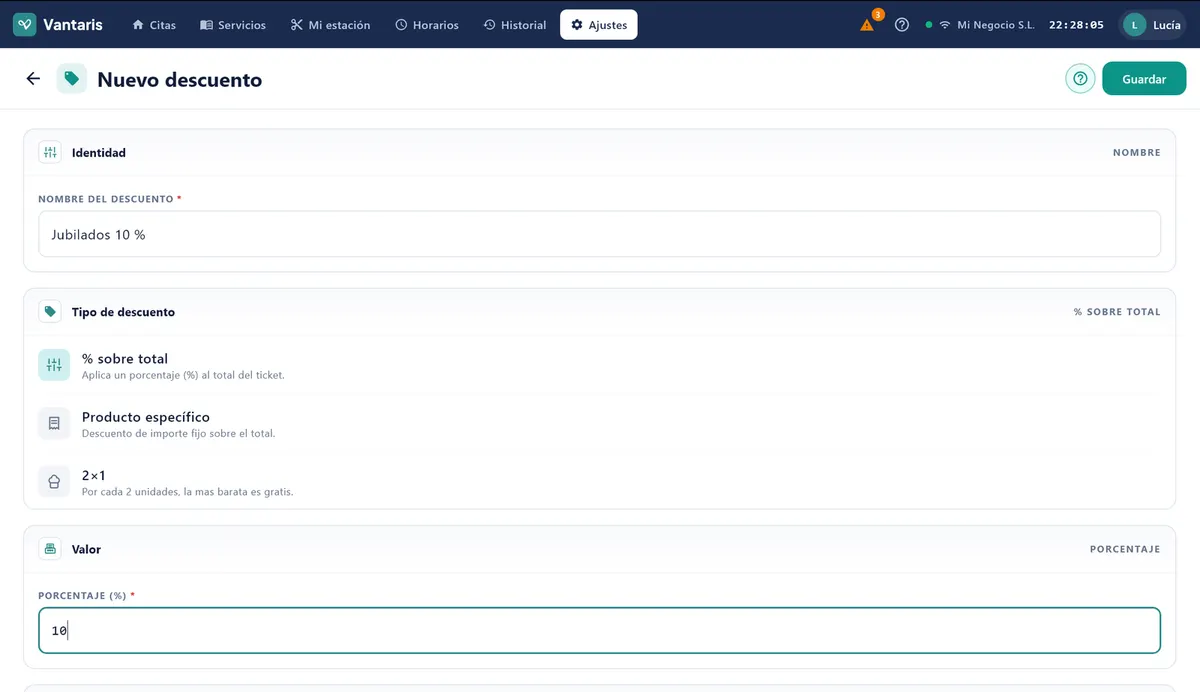
Task: Pick the 2×1 discount type
Action: coord(599,481)
